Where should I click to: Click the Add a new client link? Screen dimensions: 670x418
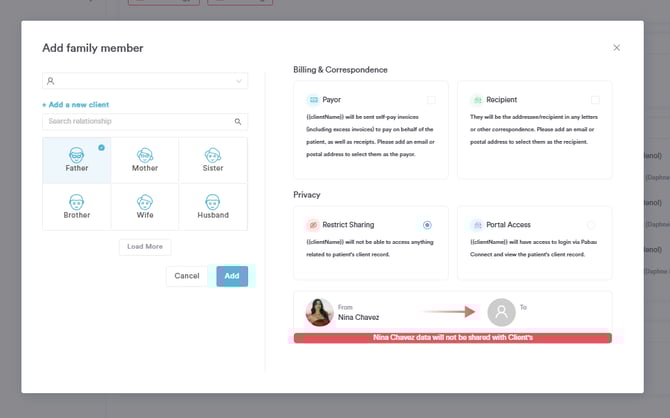(76, 104)
